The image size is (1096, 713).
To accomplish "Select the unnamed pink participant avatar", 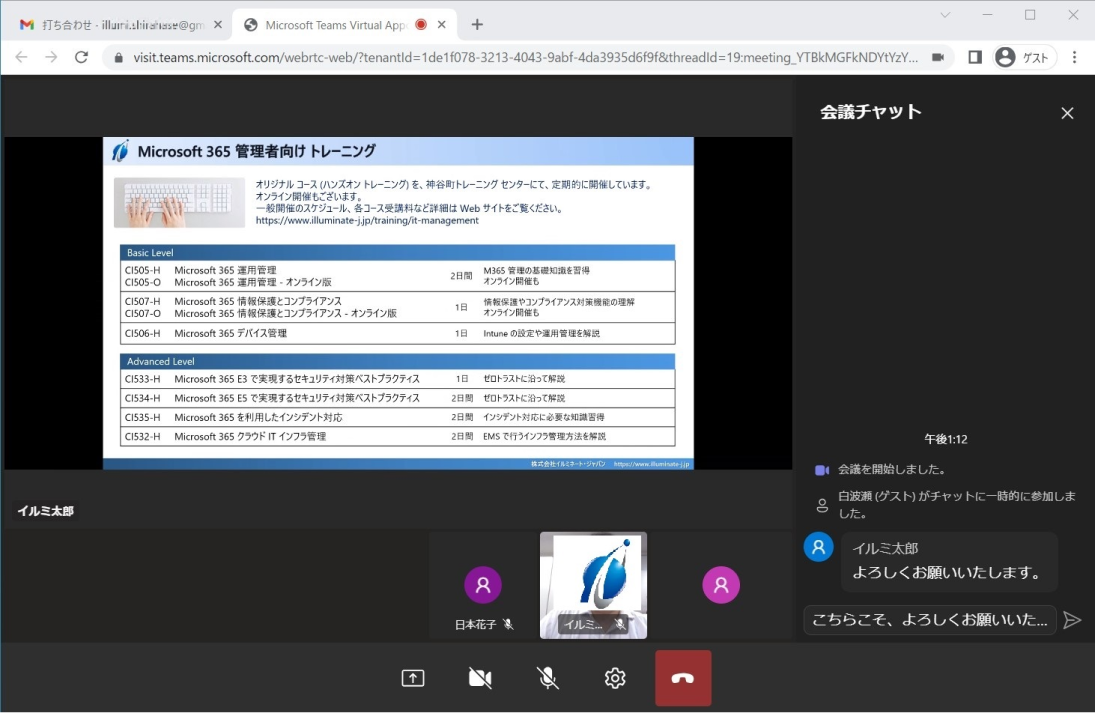I will [721, 584].
